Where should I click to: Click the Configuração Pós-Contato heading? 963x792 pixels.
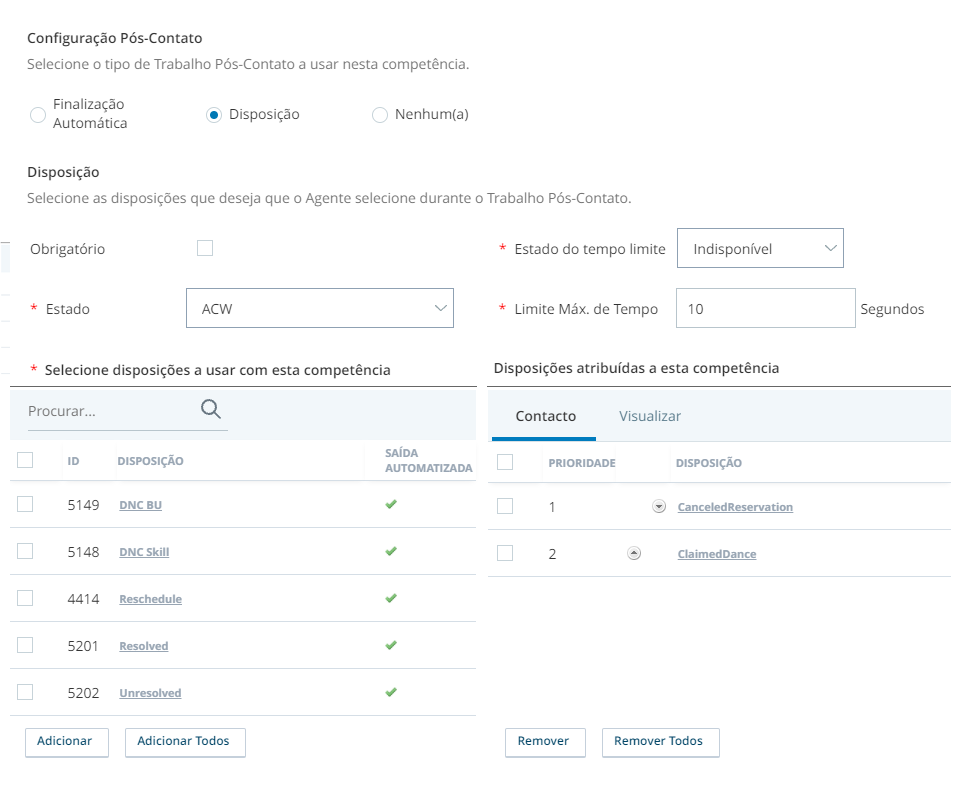(115, 38)
